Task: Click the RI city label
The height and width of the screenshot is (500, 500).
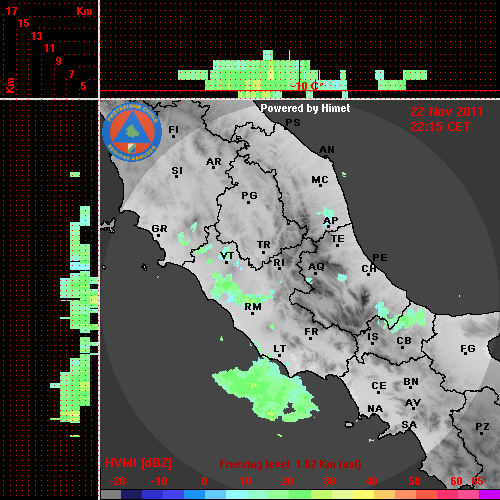Action: click(x=279, y=263)
